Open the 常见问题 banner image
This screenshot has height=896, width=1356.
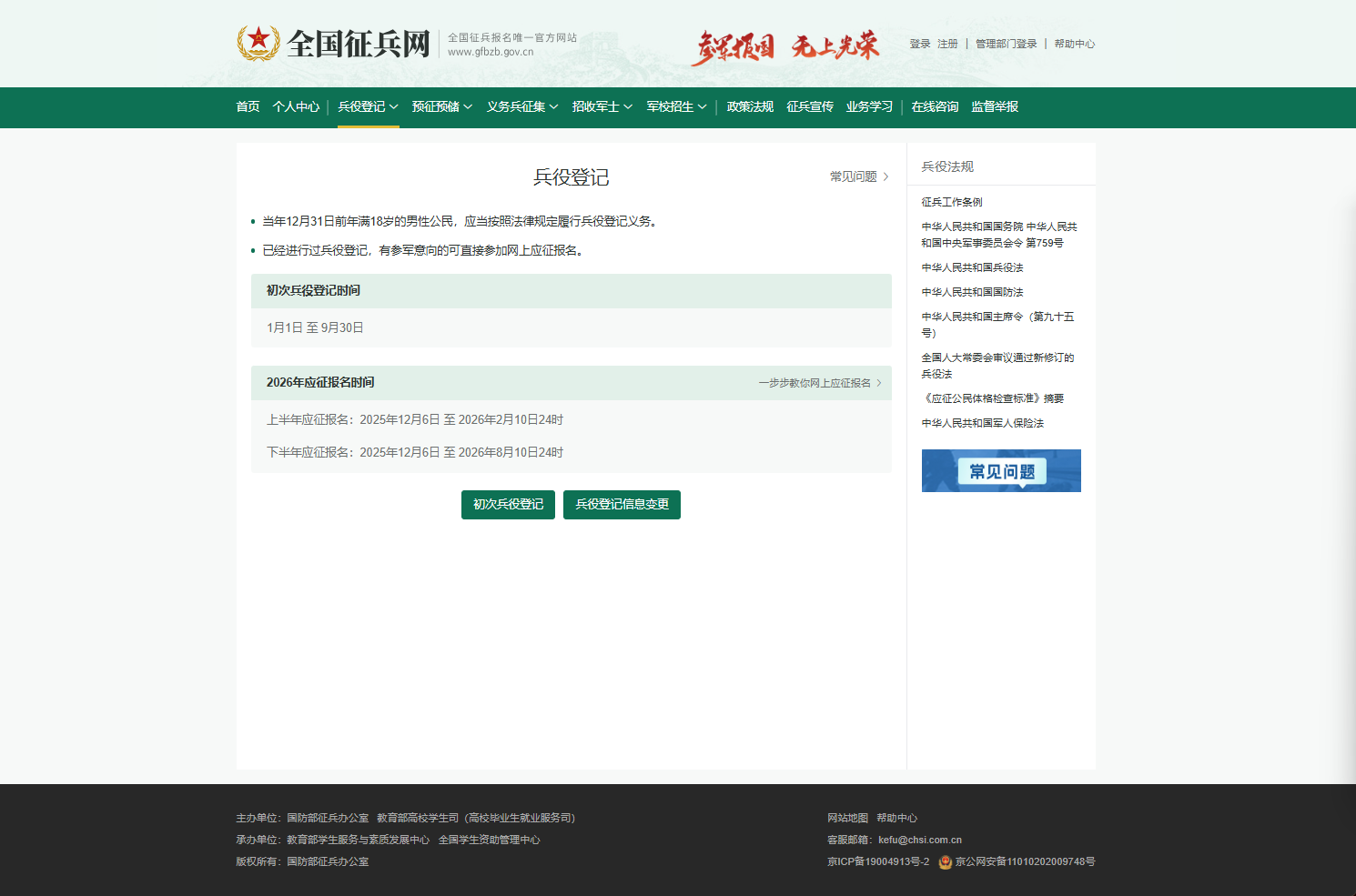coord(1001,470)
